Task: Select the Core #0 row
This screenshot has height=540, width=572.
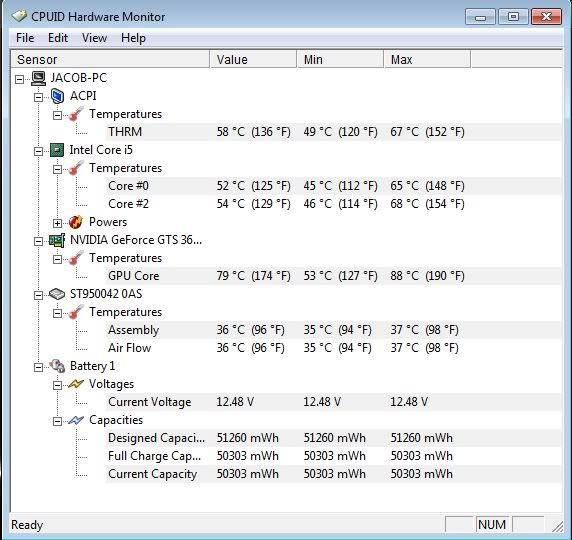Action: click(x=334, y=186)
